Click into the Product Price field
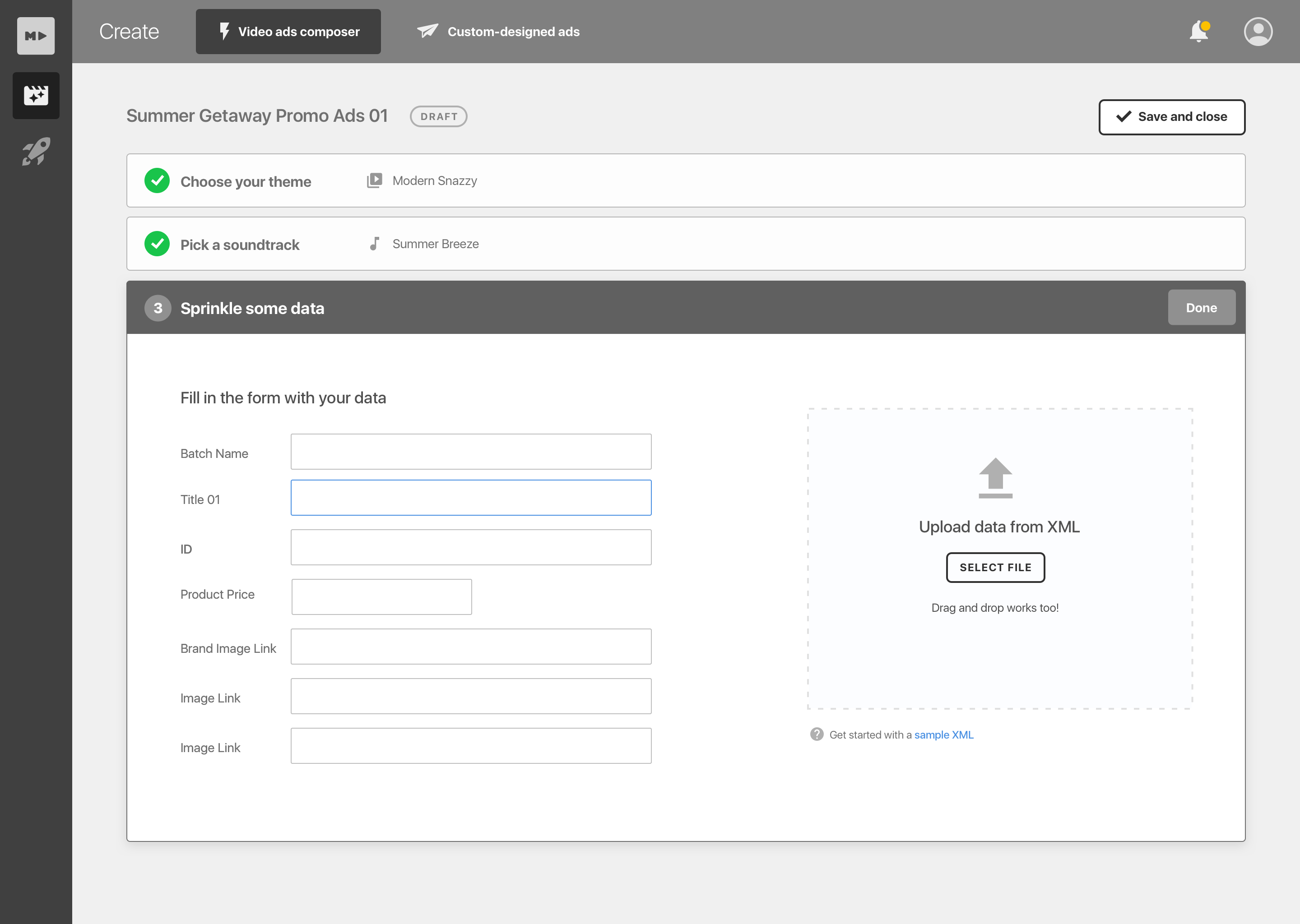 tap(381, 597)
